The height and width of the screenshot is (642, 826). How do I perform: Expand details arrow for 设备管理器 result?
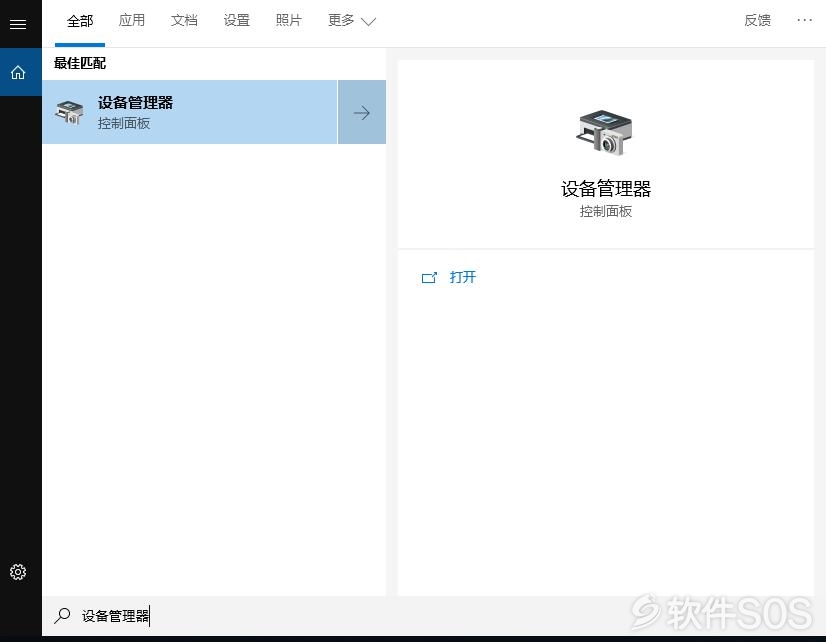pyautogui.click(x=362, y=112)
